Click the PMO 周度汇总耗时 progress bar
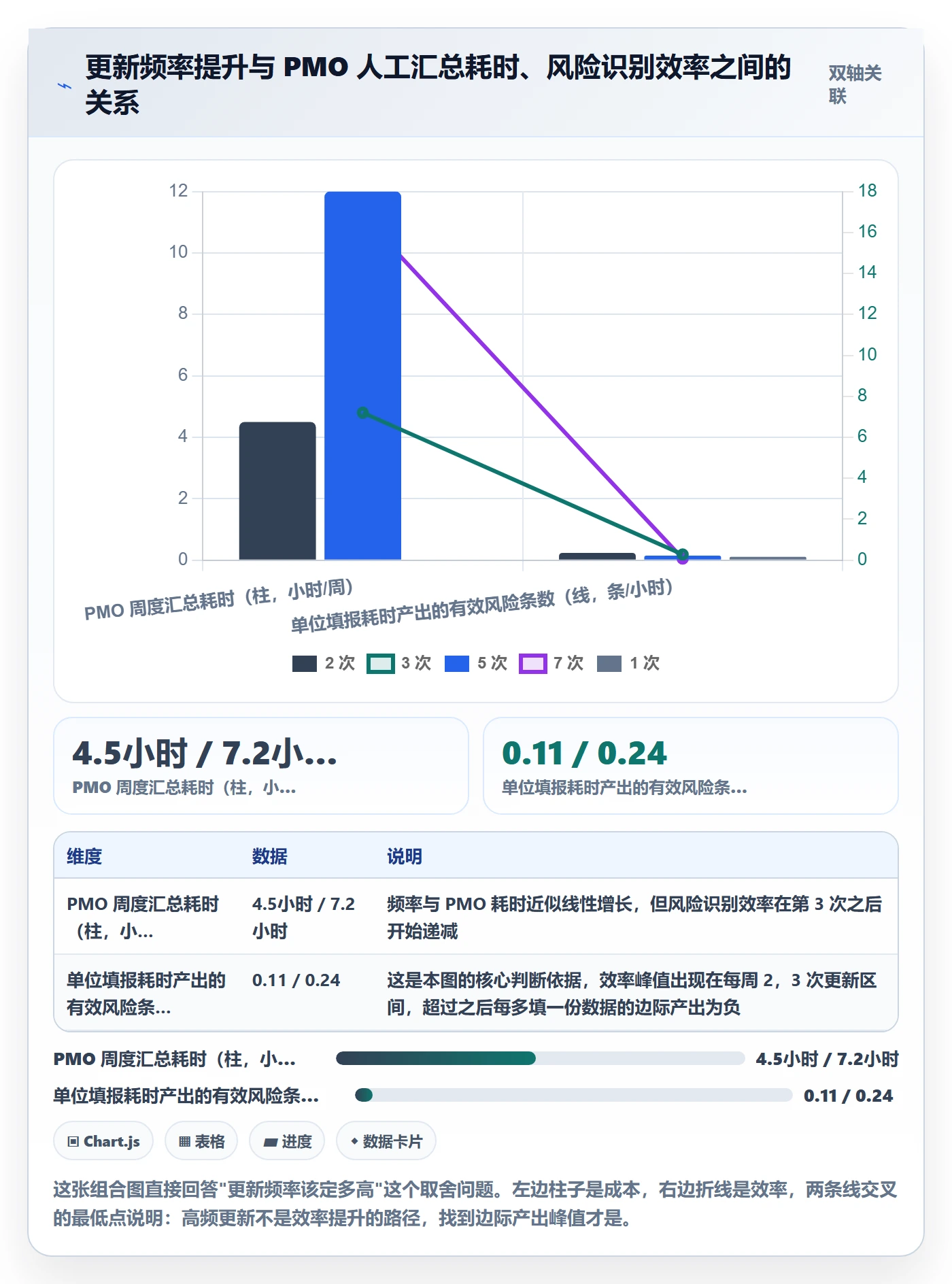This screenshot has width=952, height=1284. pyautogui.click(x=541, y=1058)
